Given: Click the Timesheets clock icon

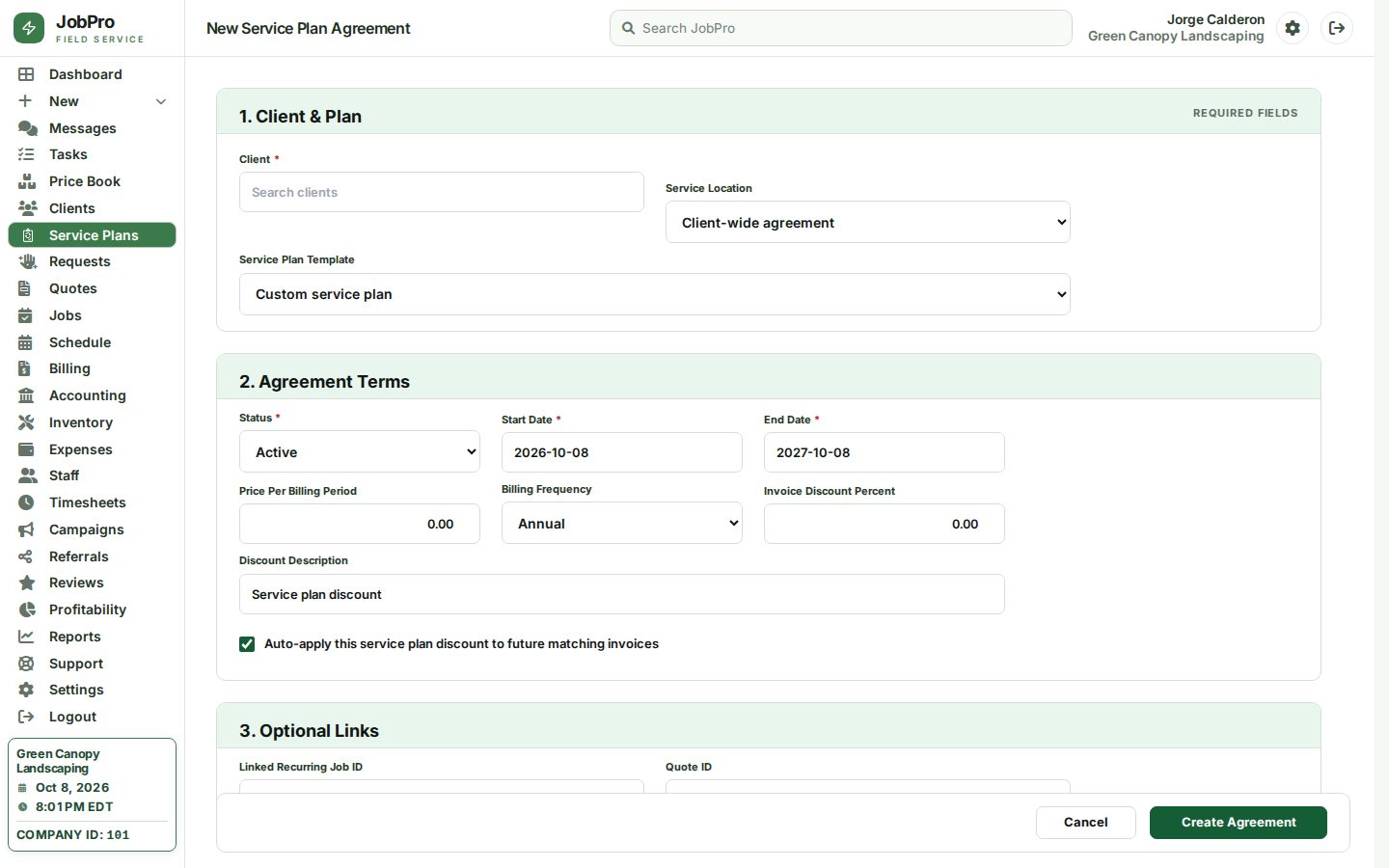Looking at the screenshot, I should pos(26,502).
